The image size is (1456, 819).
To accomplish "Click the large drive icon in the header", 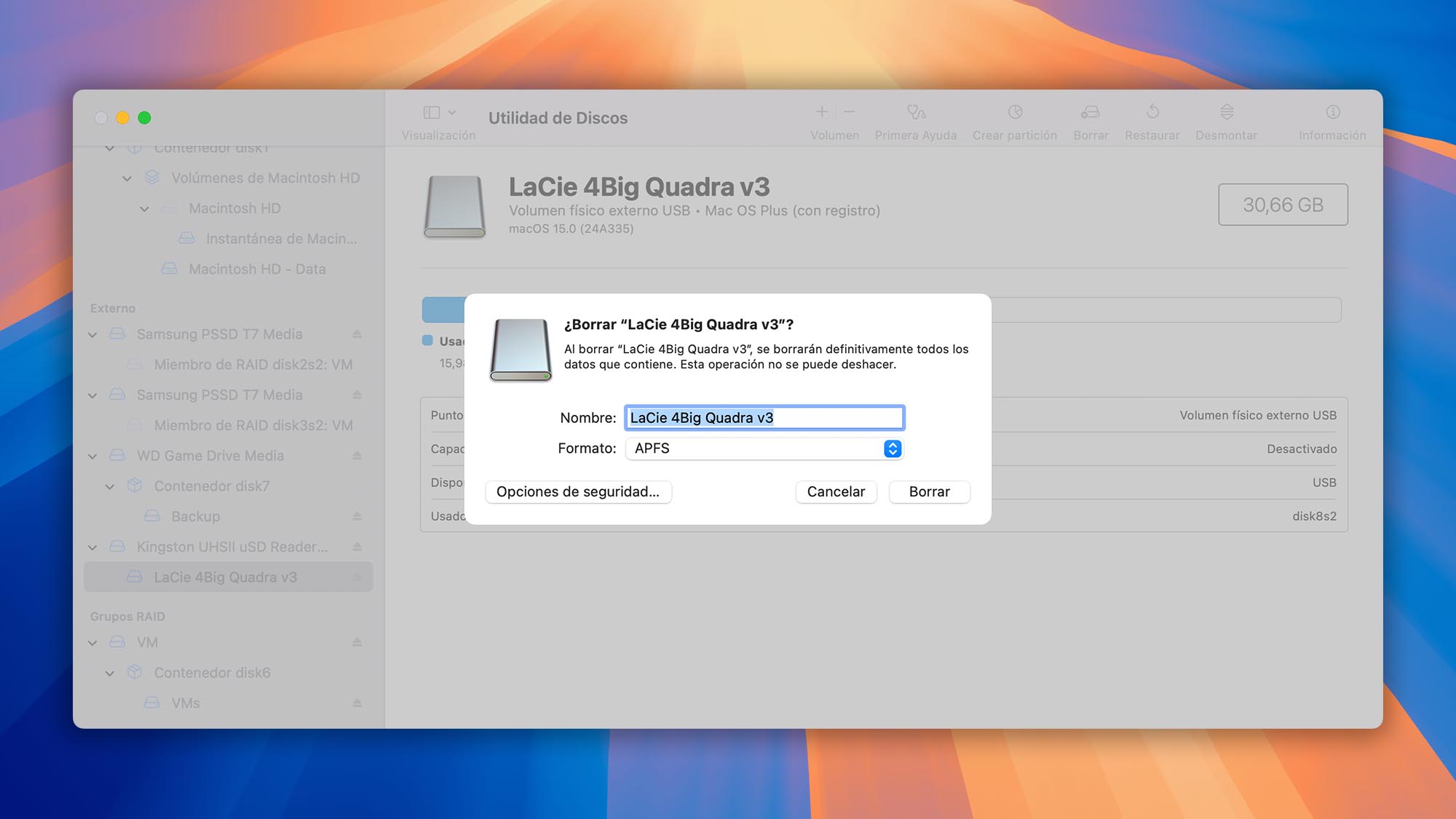I will (x=454, y=207).
